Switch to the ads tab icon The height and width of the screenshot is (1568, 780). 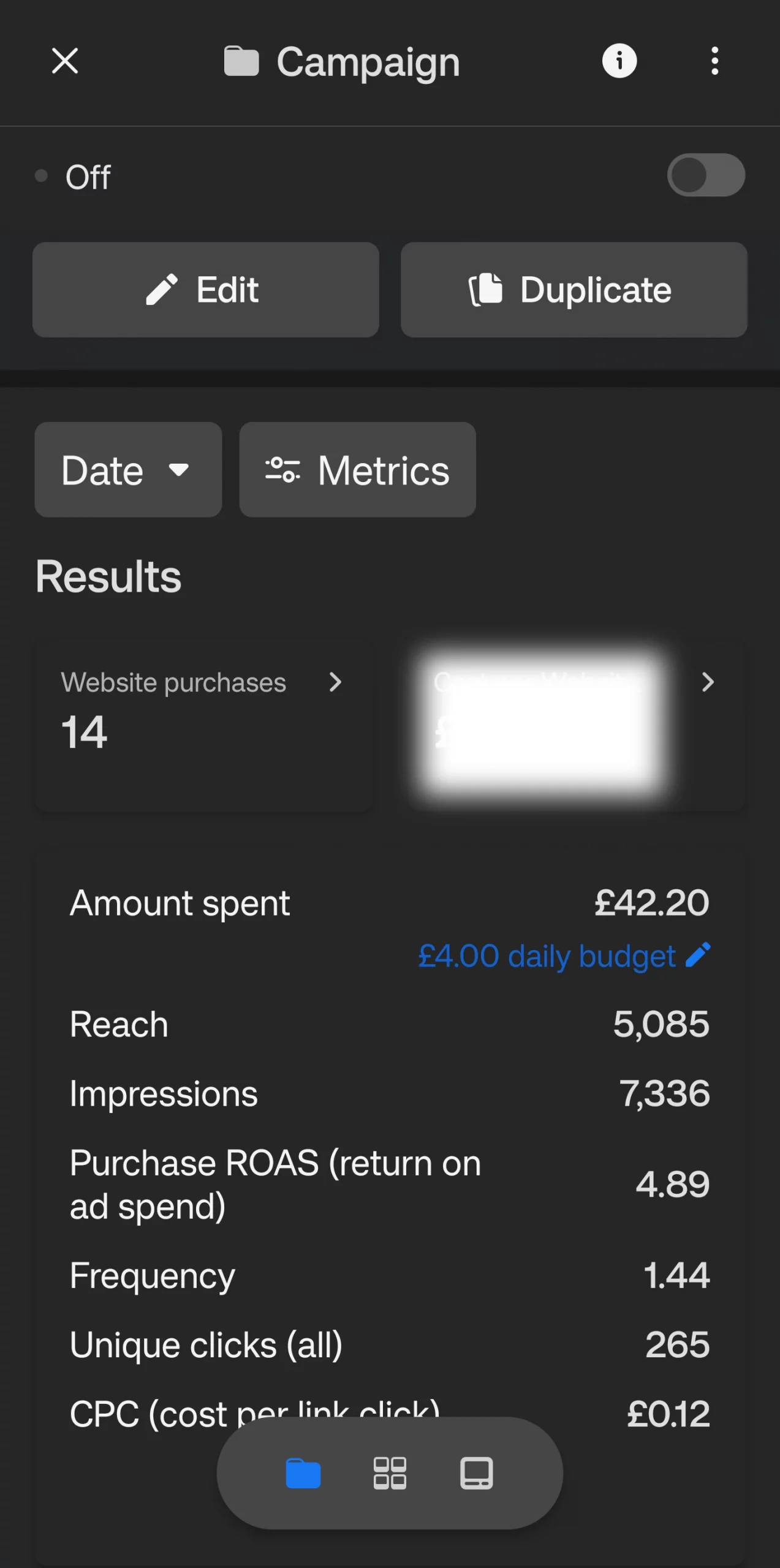(x=476, y=1473)
